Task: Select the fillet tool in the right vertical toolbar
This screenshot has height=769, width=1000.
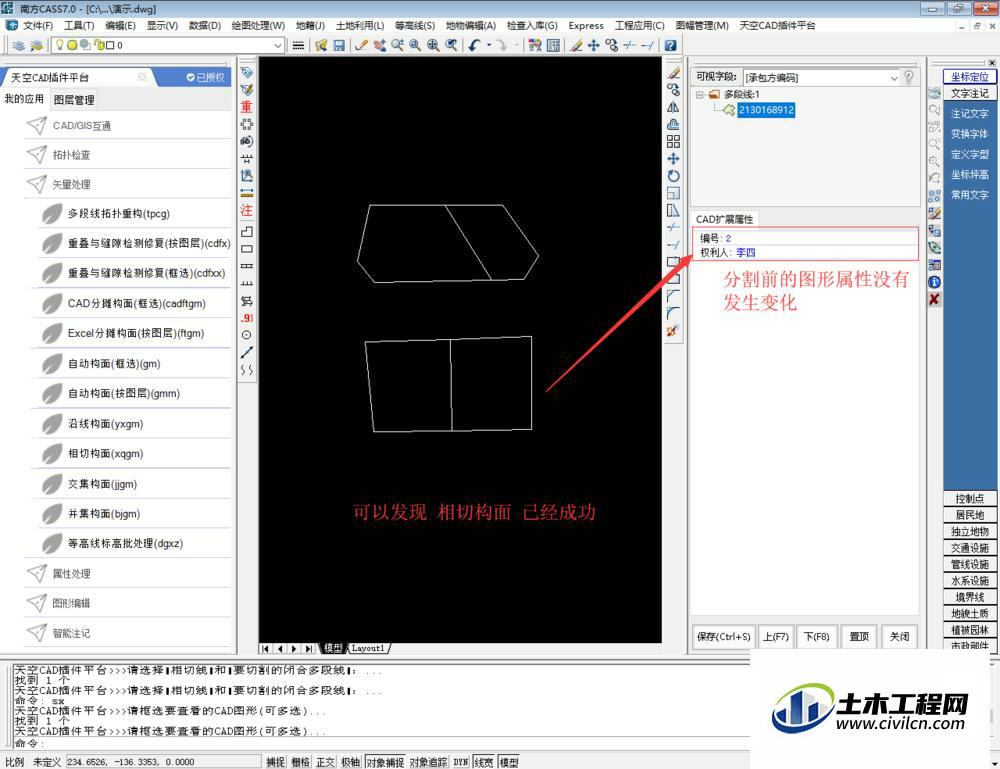Action: coord(673,313)
